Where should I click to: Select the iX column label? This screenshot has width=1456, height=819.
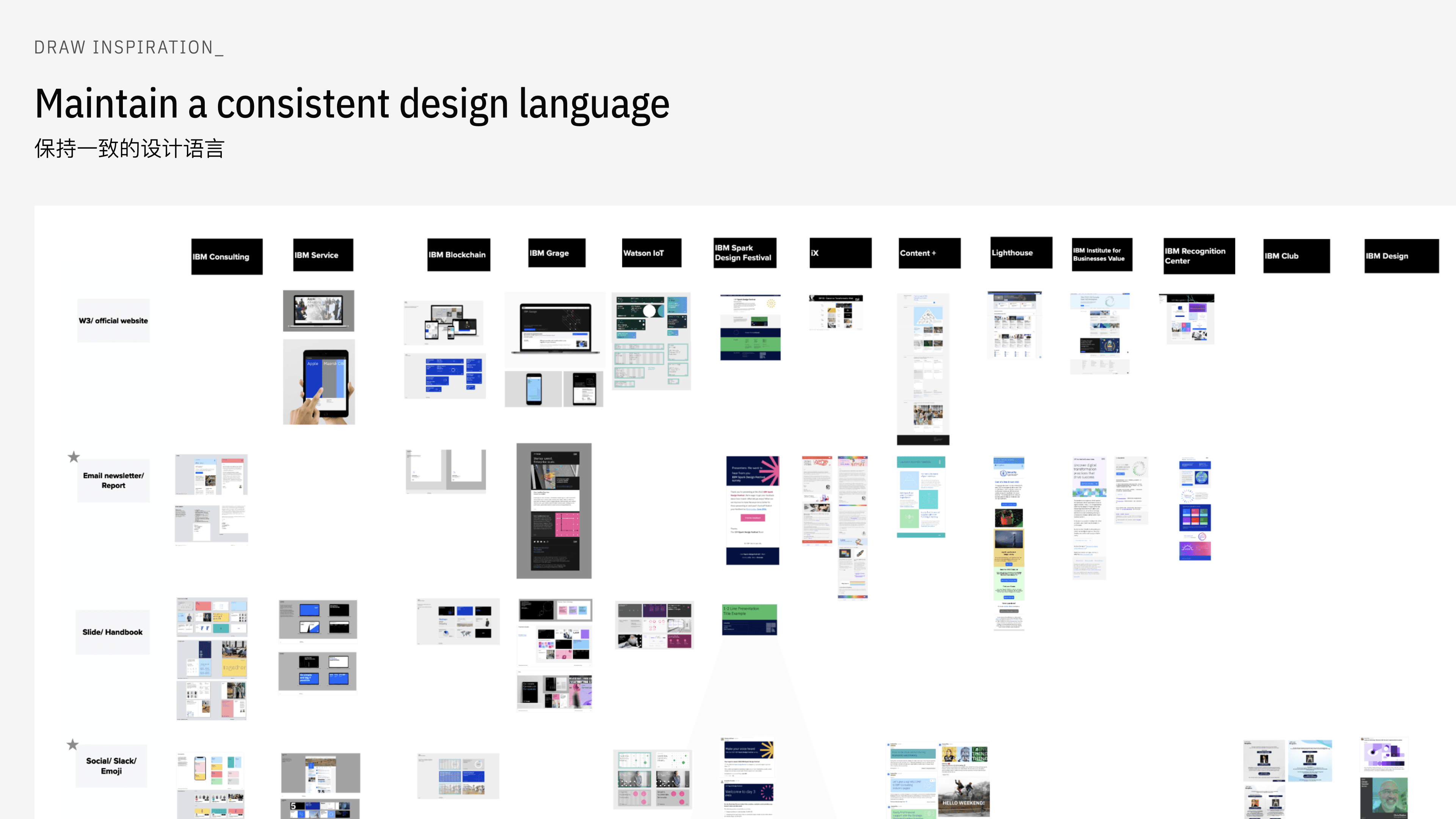[x=841, y=253]
